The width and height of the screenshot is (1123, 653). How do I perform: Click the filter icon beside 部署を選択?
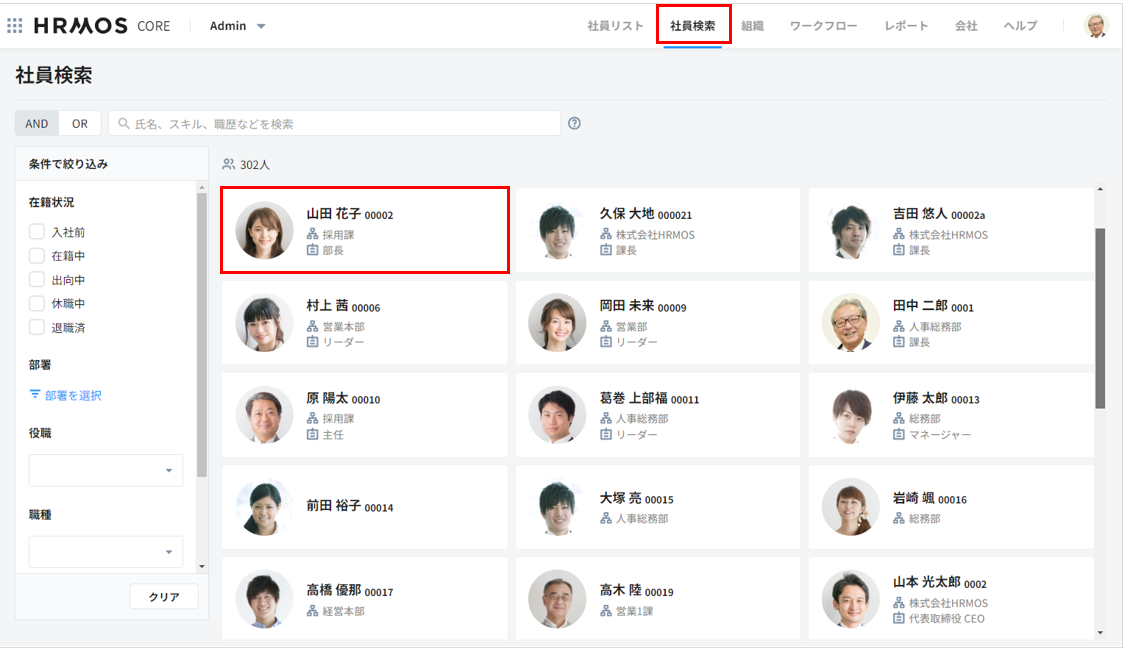[35, 395]
